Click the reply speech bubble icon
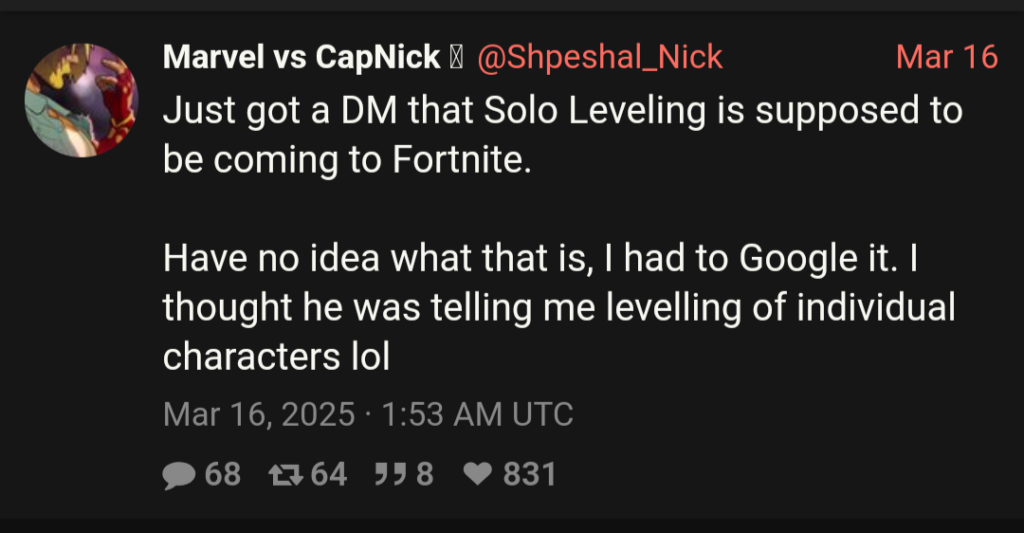This screenshot has height=533, width=1024. [180, 473]
